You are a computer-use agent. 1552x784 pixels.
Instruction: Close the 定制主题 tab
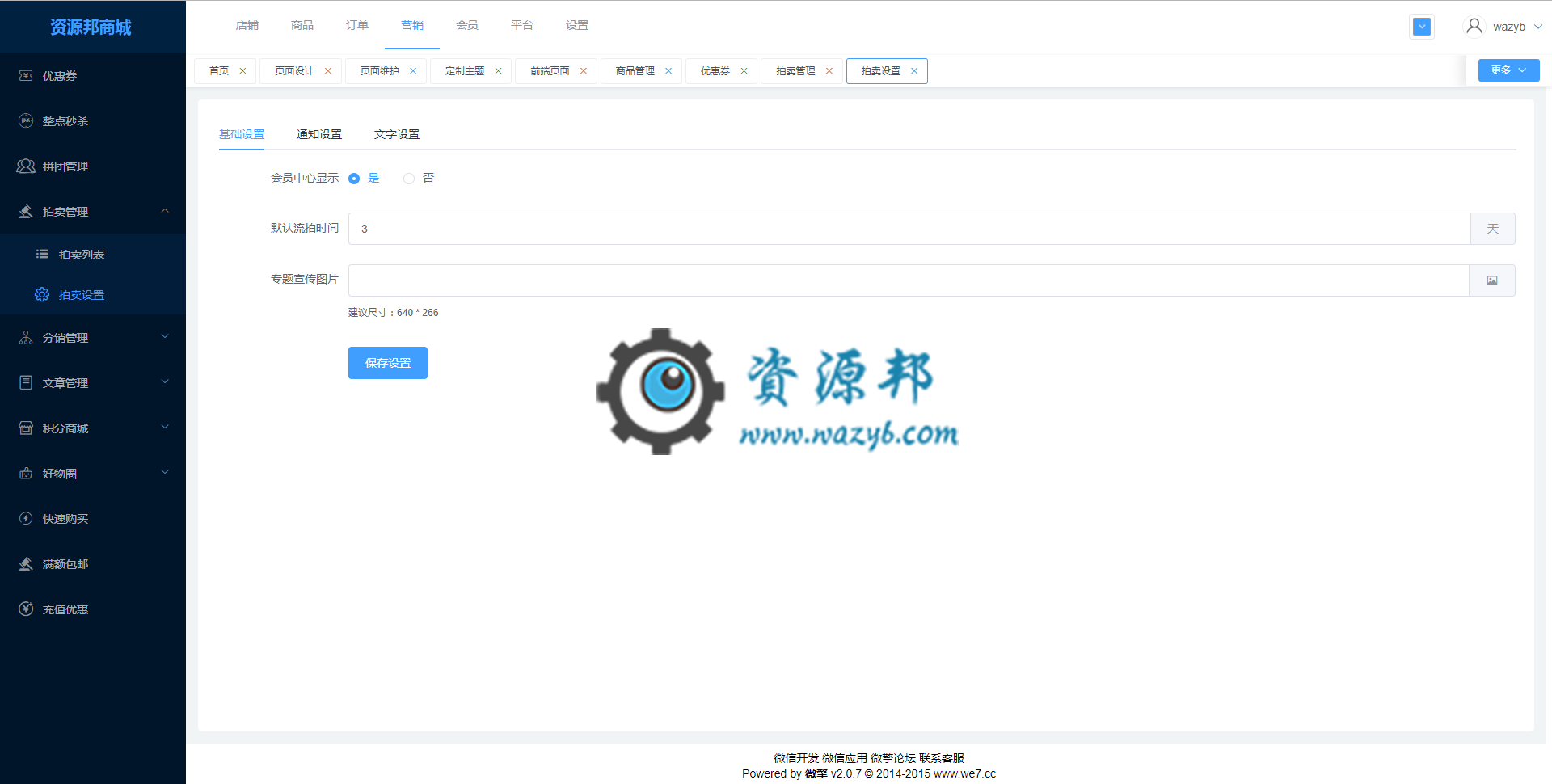(x=499, y=71)
